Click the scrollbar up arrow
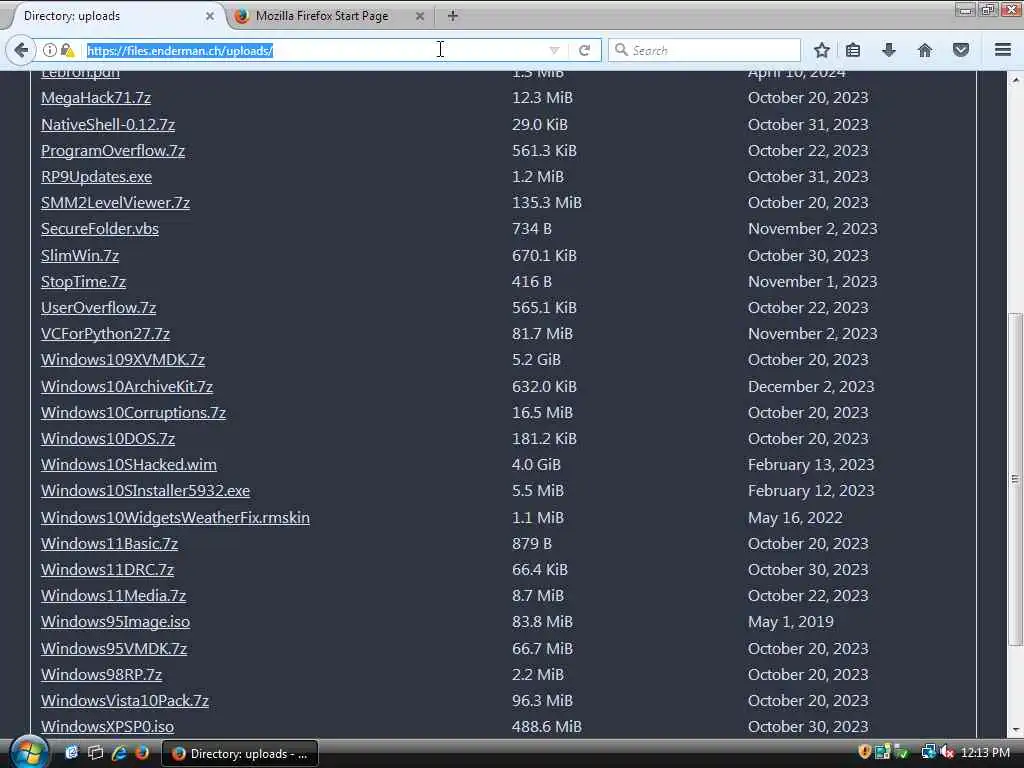This screenshot has width=1024, height=768. pyautogui.click(x=1015, y=80)
